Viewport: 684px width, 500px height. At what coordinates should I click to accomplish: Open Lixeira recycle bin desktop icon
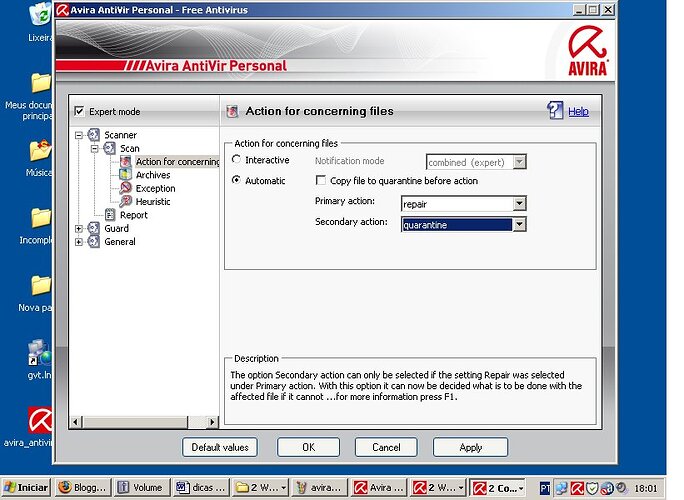click(x=40, y=15)
